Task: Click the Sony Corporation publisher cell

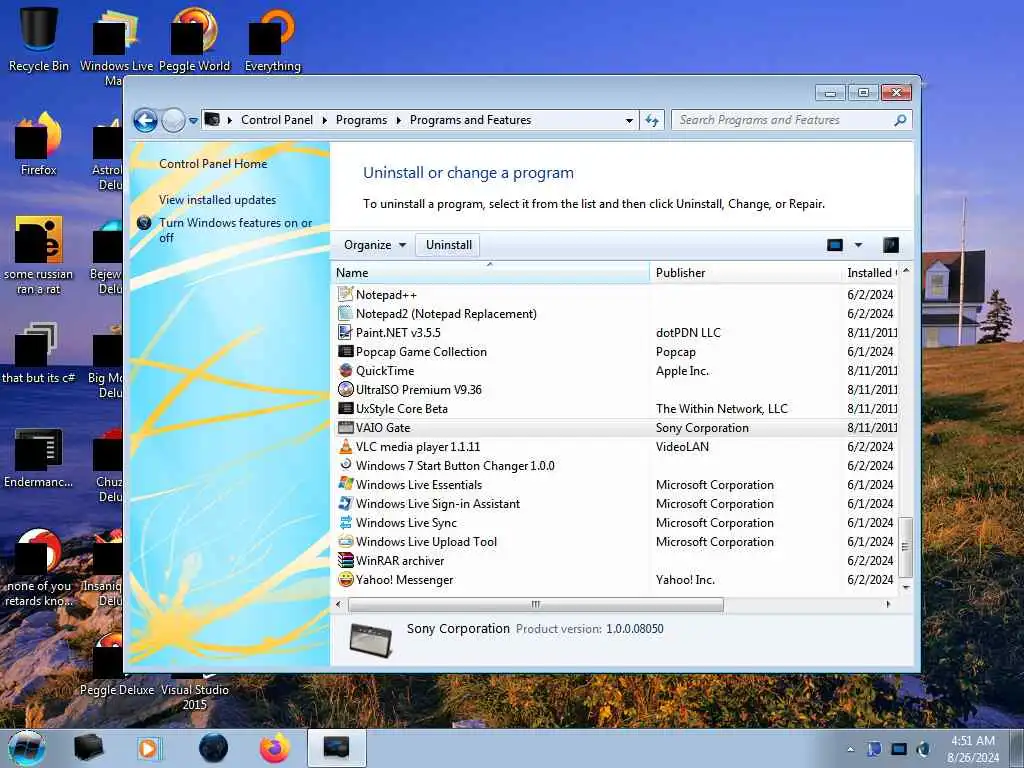Action: coord(702,428)
